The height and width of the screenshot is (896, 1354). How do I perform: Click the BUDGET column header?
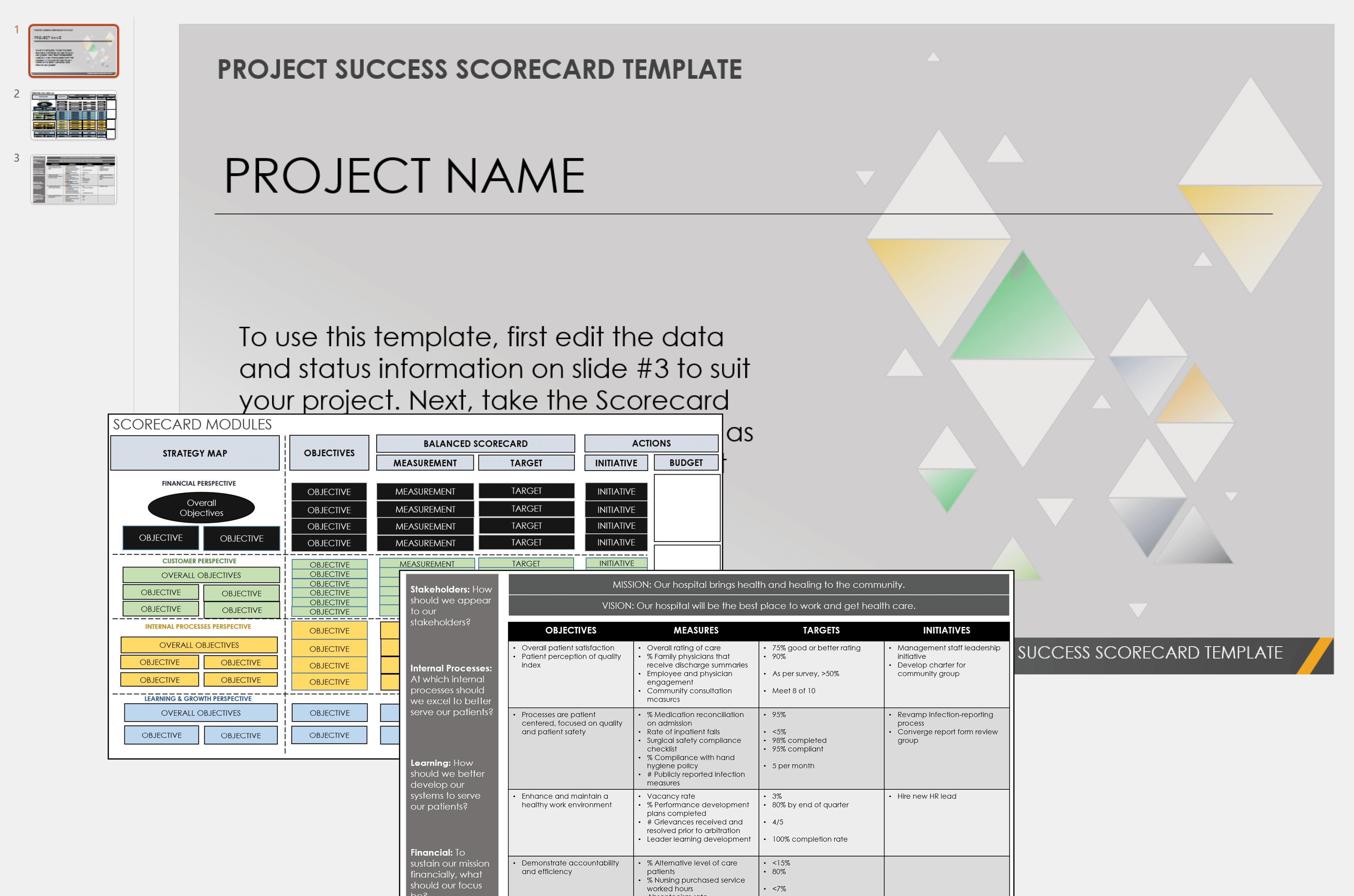point(686,462)
